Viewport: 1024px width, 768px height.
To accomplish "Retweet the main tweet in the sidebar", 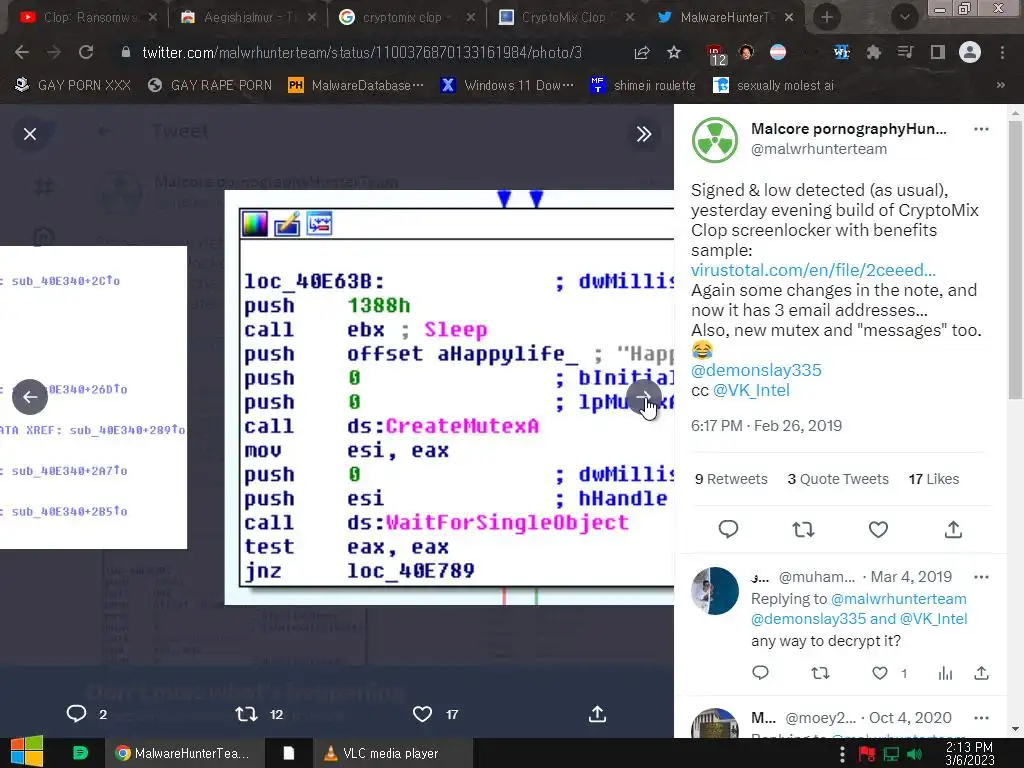I will coord(803,529).
